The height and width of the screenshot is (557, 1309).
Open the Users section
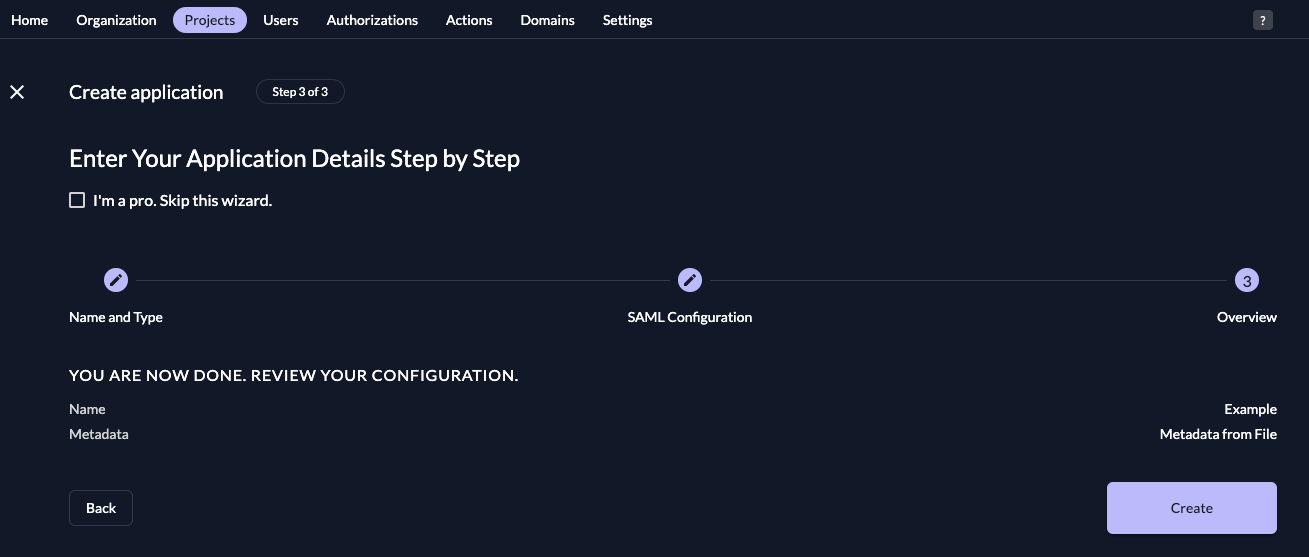pyautogui.click(x=281, y=20)
